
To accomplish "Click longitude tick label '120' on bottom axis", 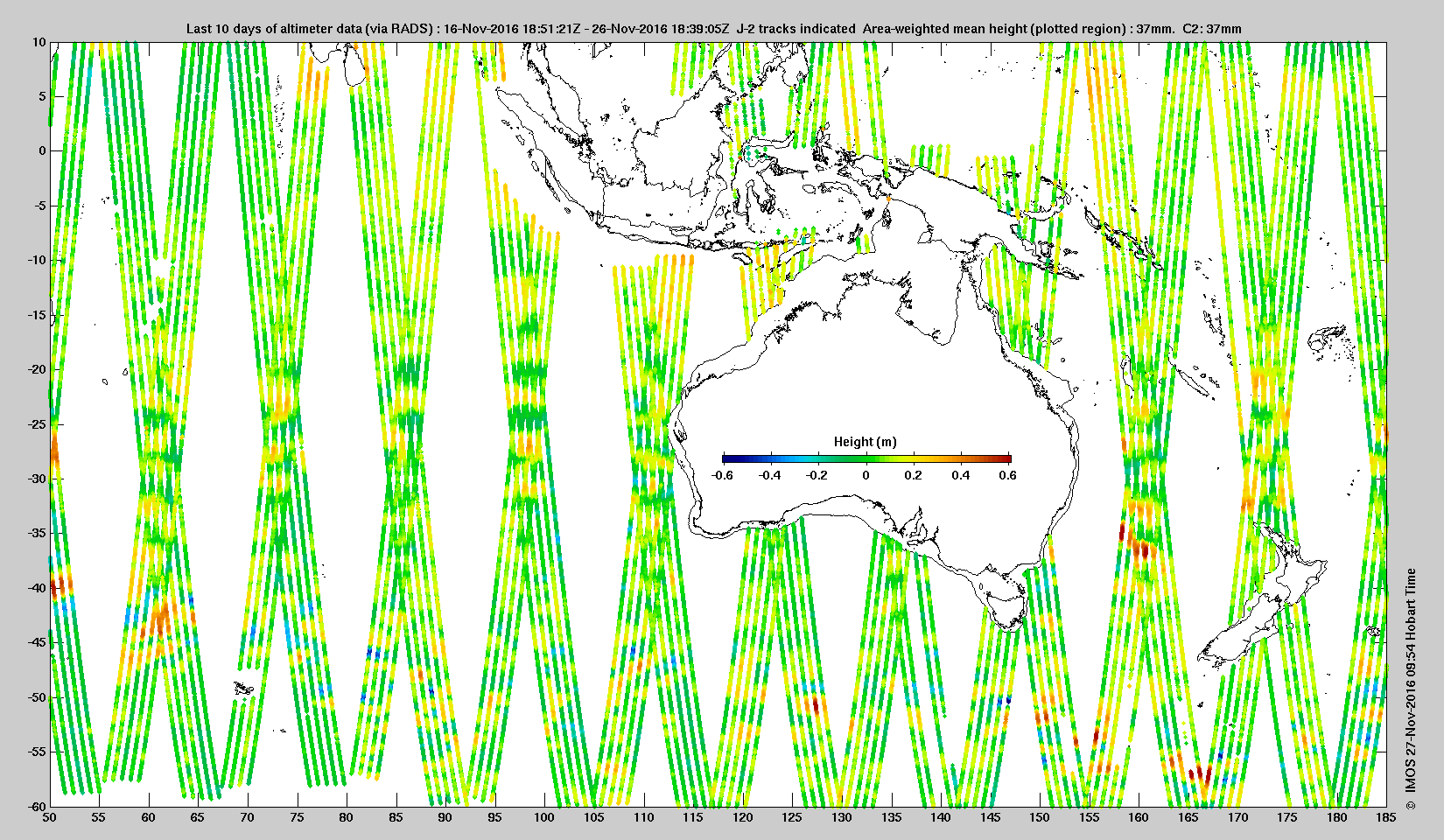I will [x=742, y=817].
